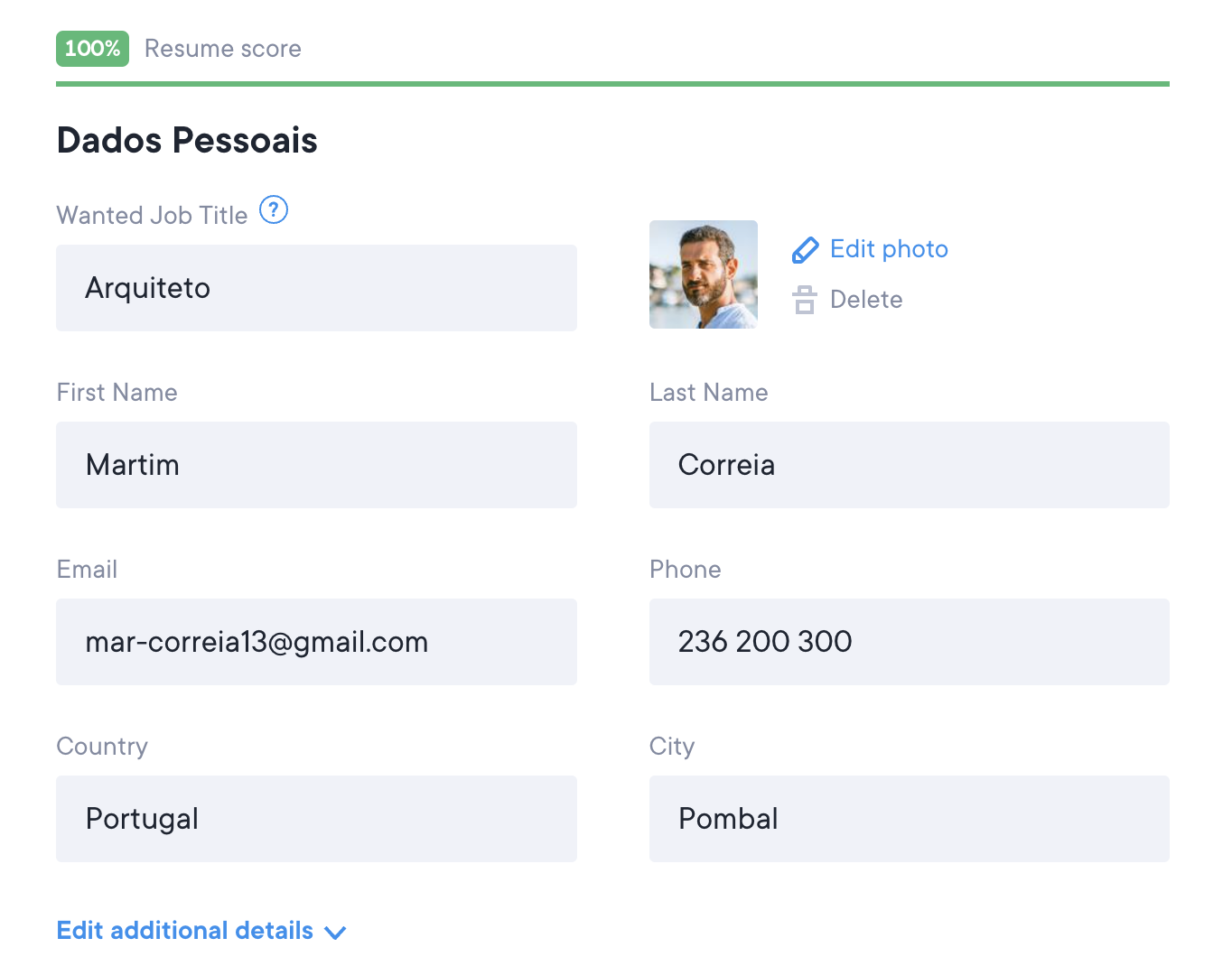The height and width of the screenshot is (966, 1232).
Task: Select the Last Name field containing Correia
Action: tap(909, 465)
